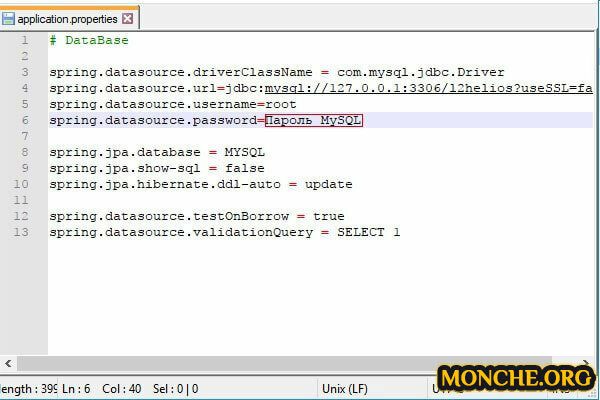
Task: Click on com.mysql.jdbc.Driver text
Action: (420, 72)
